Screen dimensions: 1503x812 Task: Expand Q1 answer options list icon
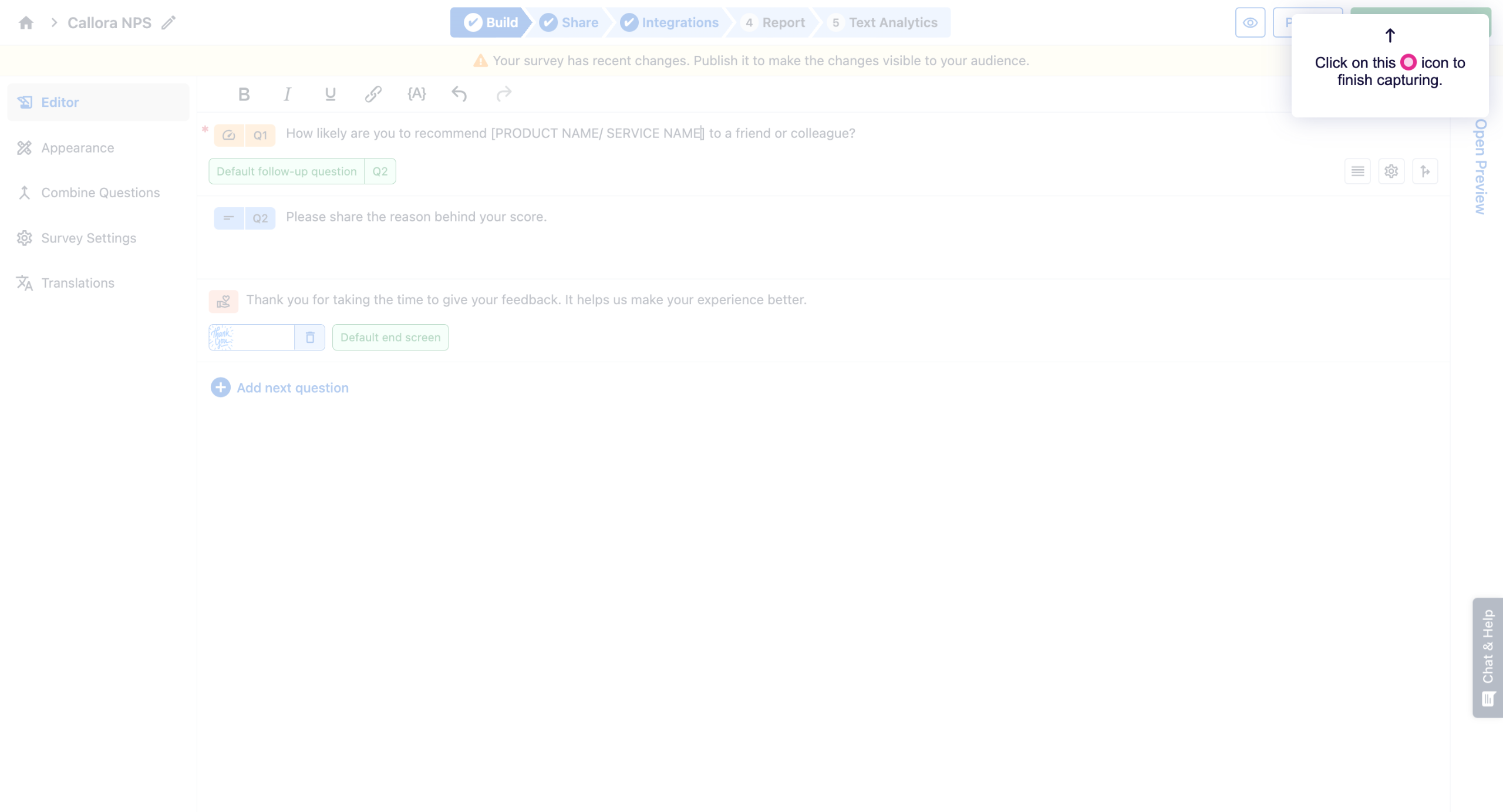coord(1357,171)
